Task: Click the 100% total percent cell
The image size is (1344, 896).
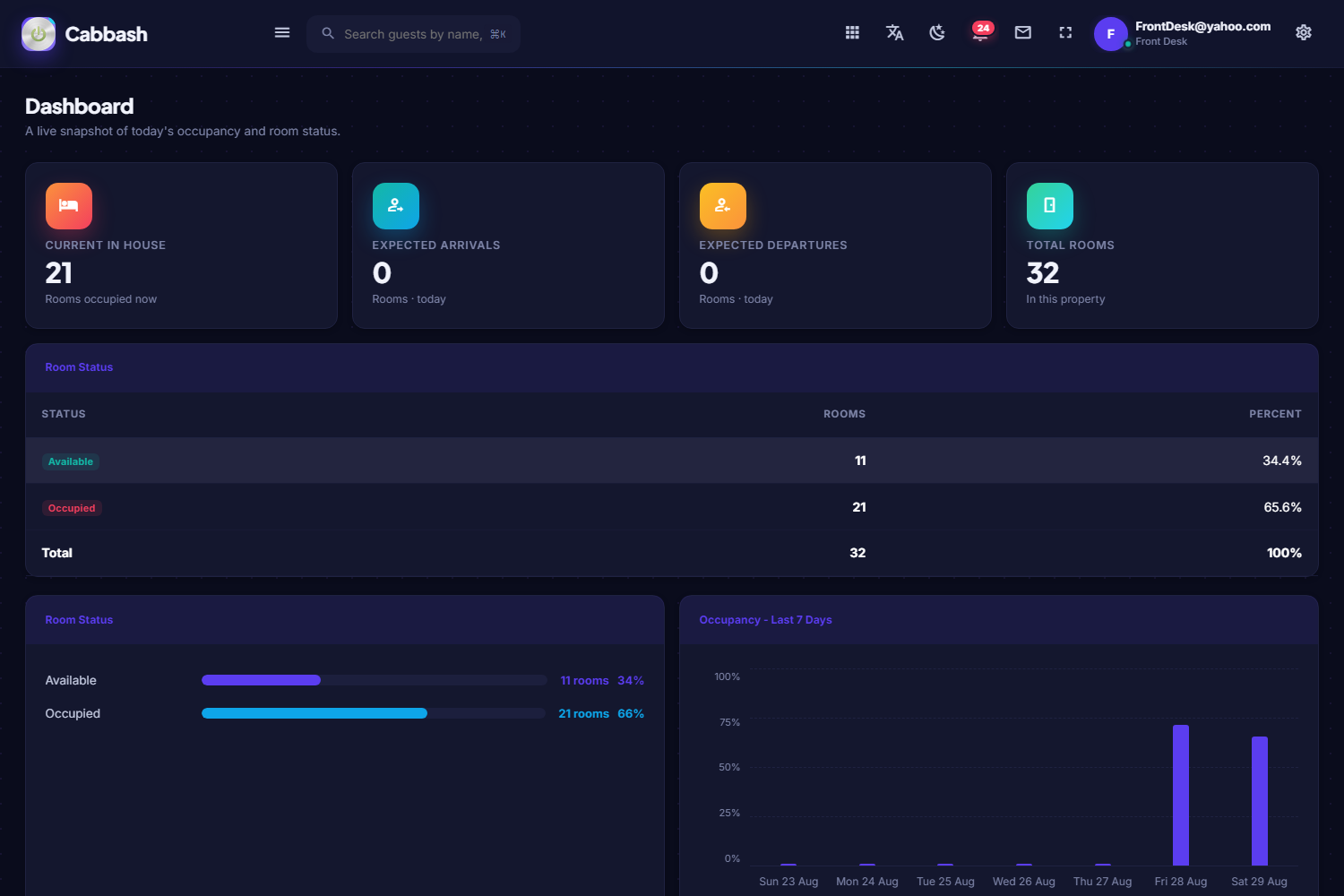Action: pos(1284,553)
